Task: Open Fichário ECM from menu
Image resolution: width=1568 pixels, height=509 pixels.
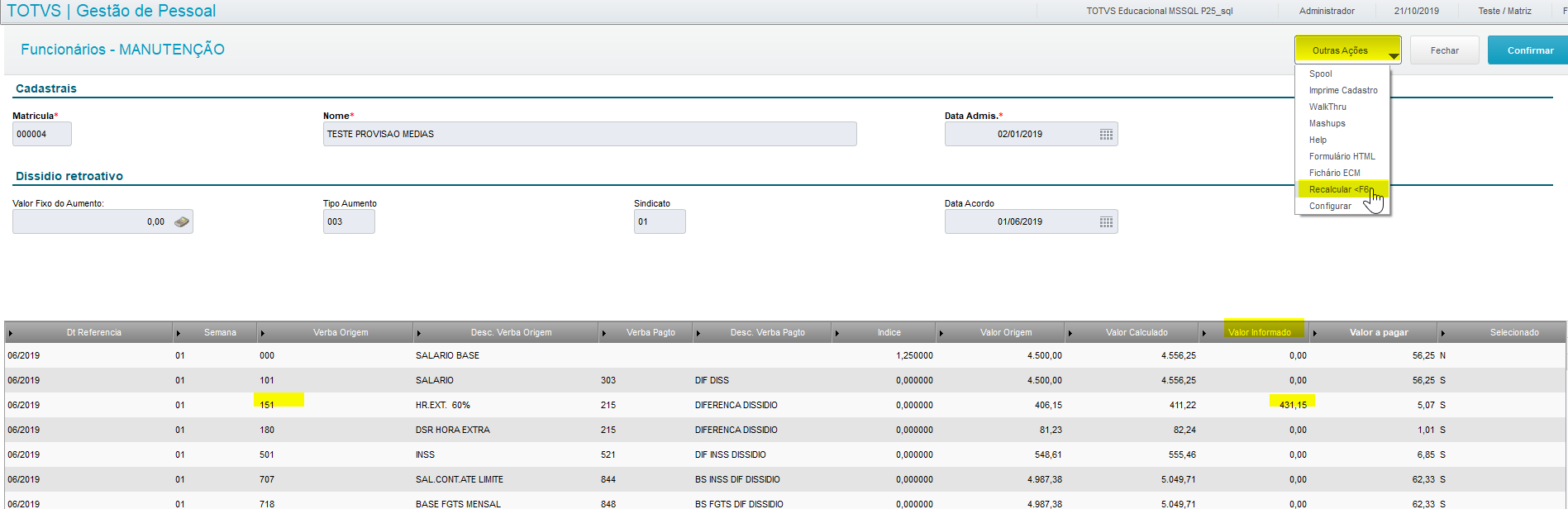Action: click(x=1334, y=173)
